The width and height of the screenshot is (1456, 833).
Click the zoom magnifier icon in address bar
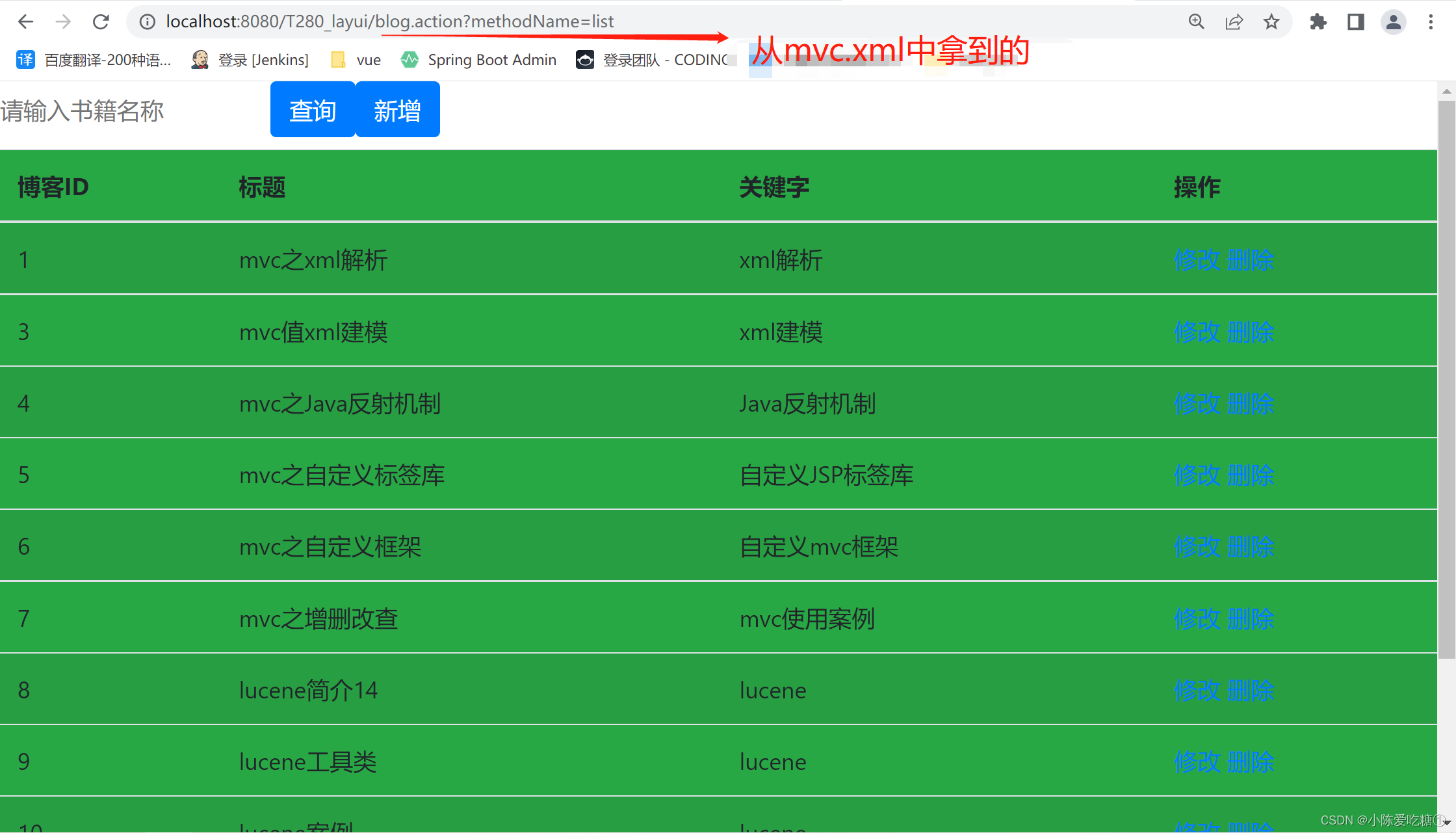[x=1196, y=21]
